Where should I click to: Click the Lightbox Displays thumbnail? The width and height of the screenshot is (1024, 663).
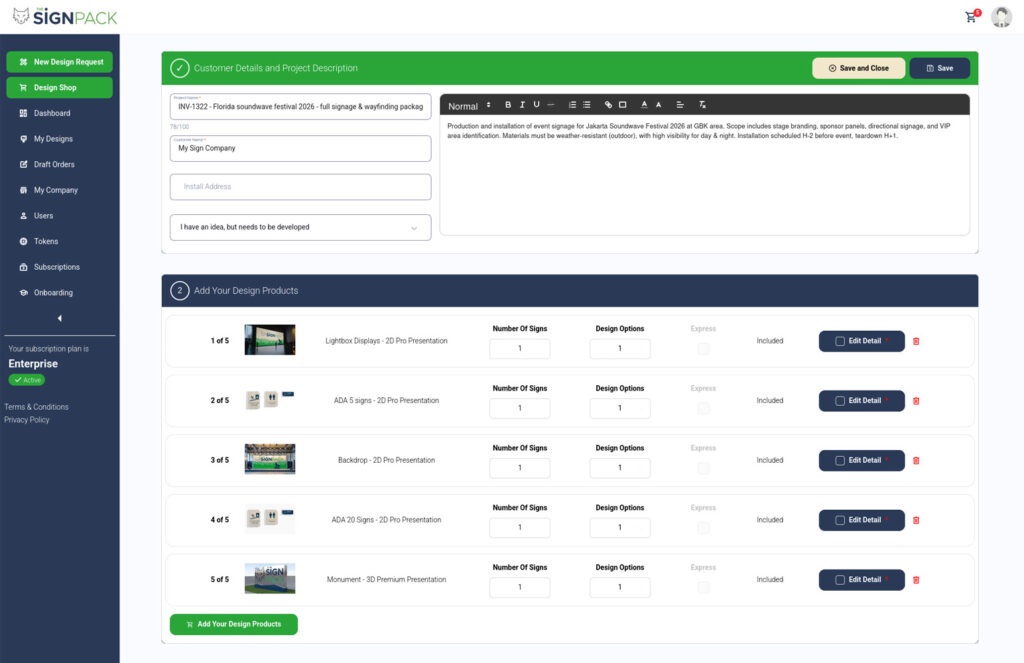coord(270,340)
